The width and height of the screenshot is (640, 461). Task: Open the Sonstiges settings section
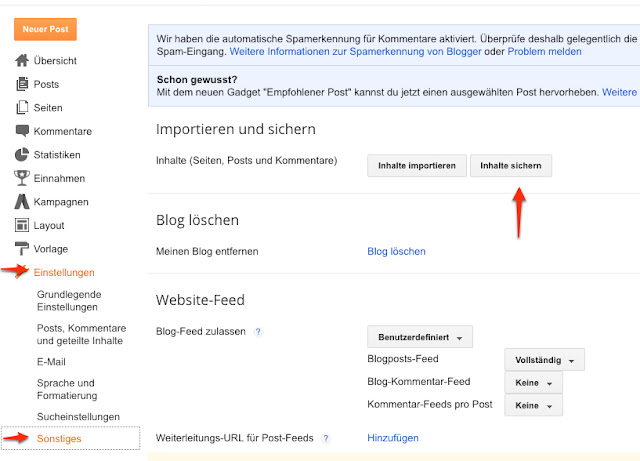pos(59,438)
